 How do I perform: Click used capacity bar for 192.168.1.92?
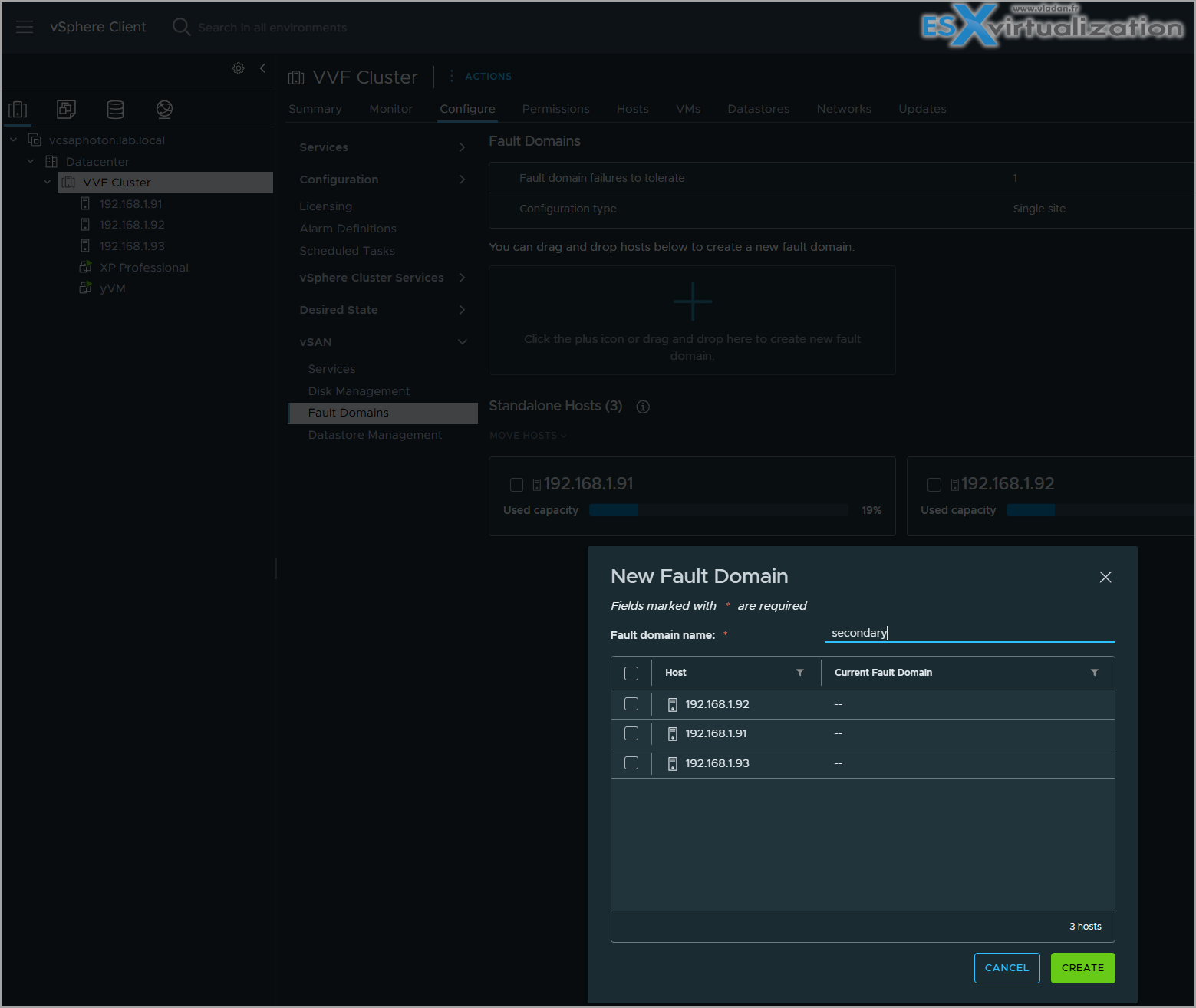point(1100,510)
